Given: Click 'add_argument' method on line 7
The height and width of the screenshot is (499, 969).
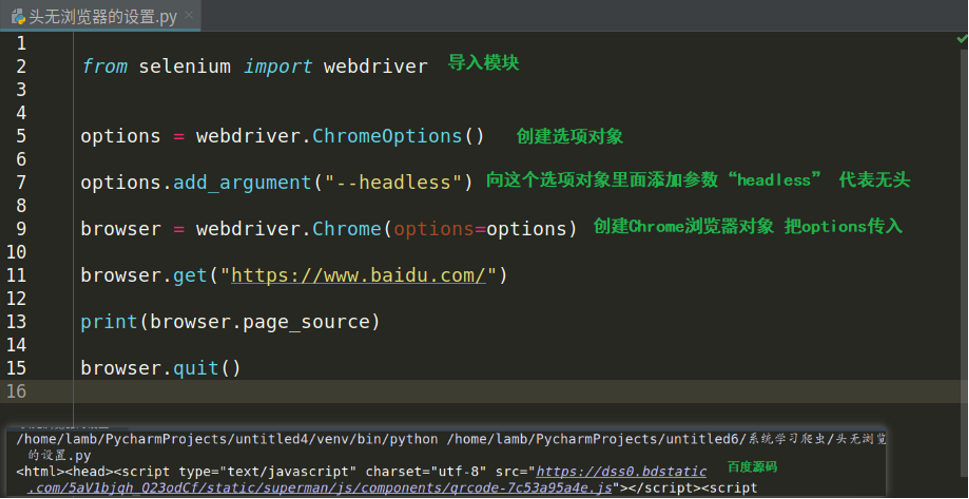Looking at the screenshot, I should (x=242, y=182).
